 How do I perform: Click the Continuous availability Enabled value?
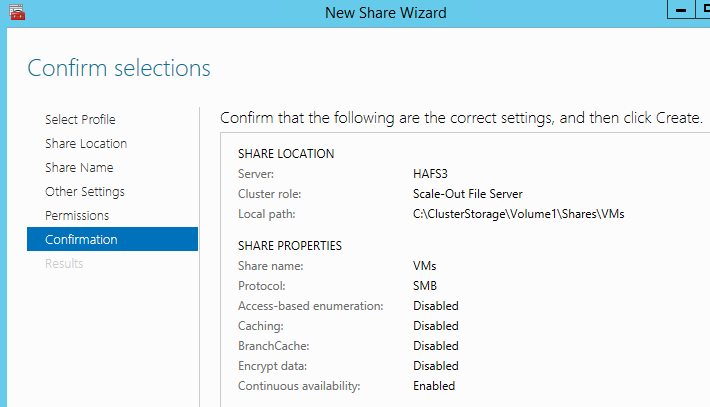click(x=434, y=386)
